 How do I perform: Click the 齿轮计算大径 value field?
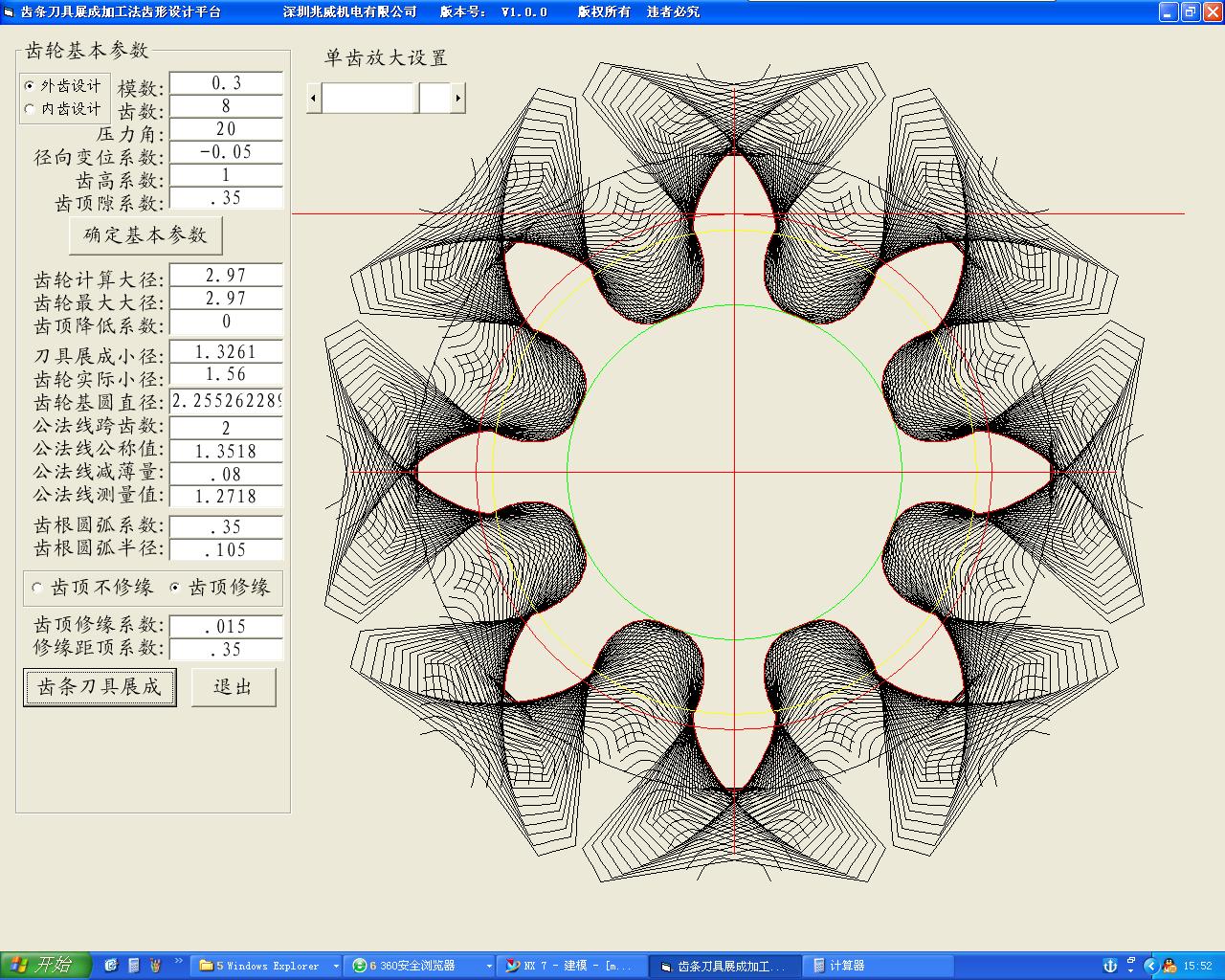226,276
